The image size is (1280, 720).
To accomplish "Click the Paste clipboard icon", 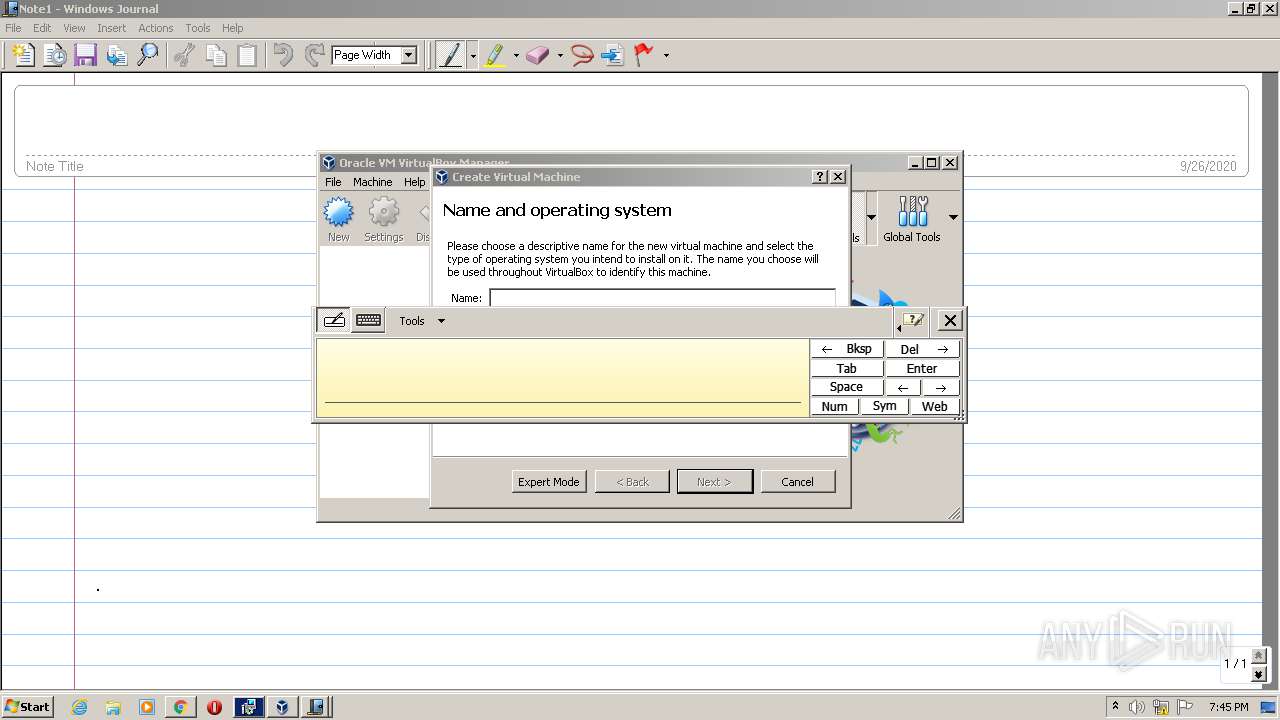I will coord(247,55).
